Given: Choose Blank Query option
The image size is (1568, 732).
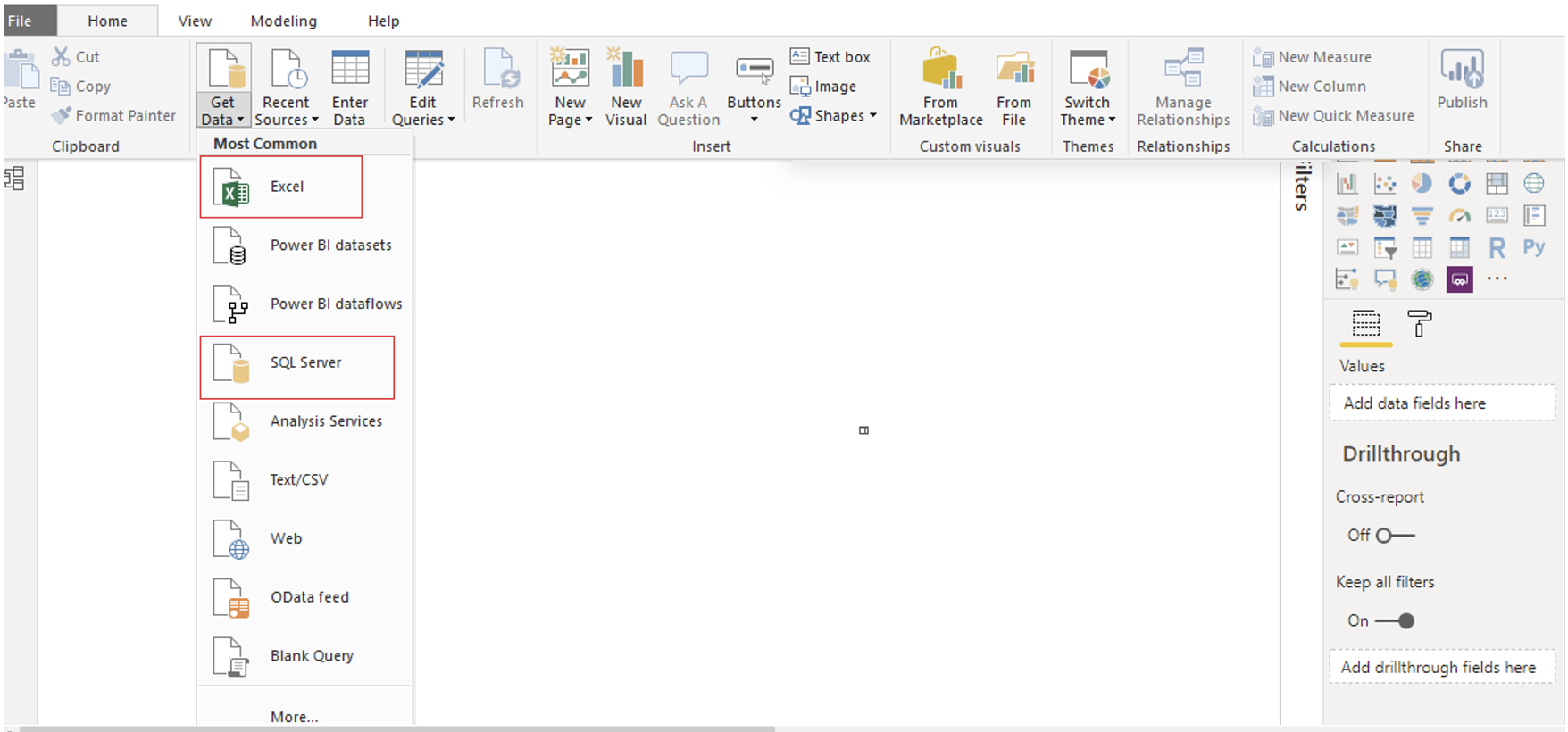Looking at the screenshot, I should pyautogui.click(x=304, y=656).
